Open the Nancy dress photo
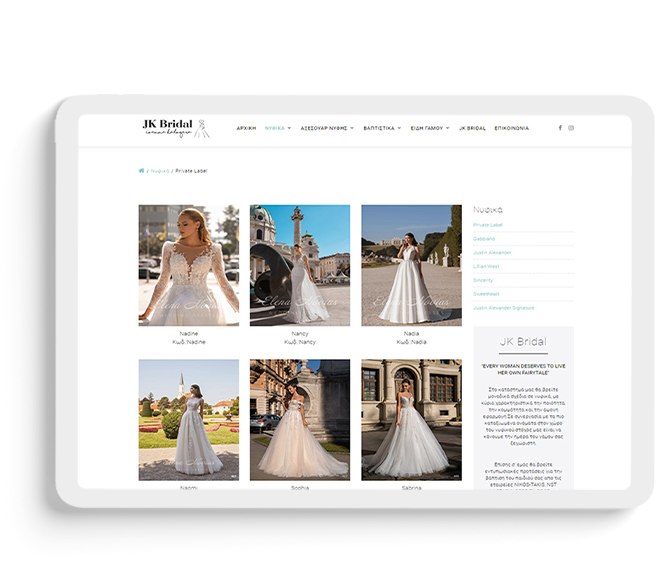666x580 pixels. pos(300,265)
